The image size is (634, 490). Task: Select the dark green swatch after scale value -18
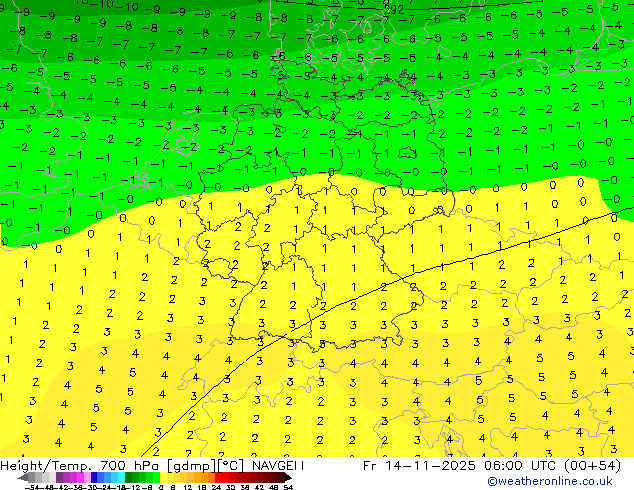coord(128,478)
